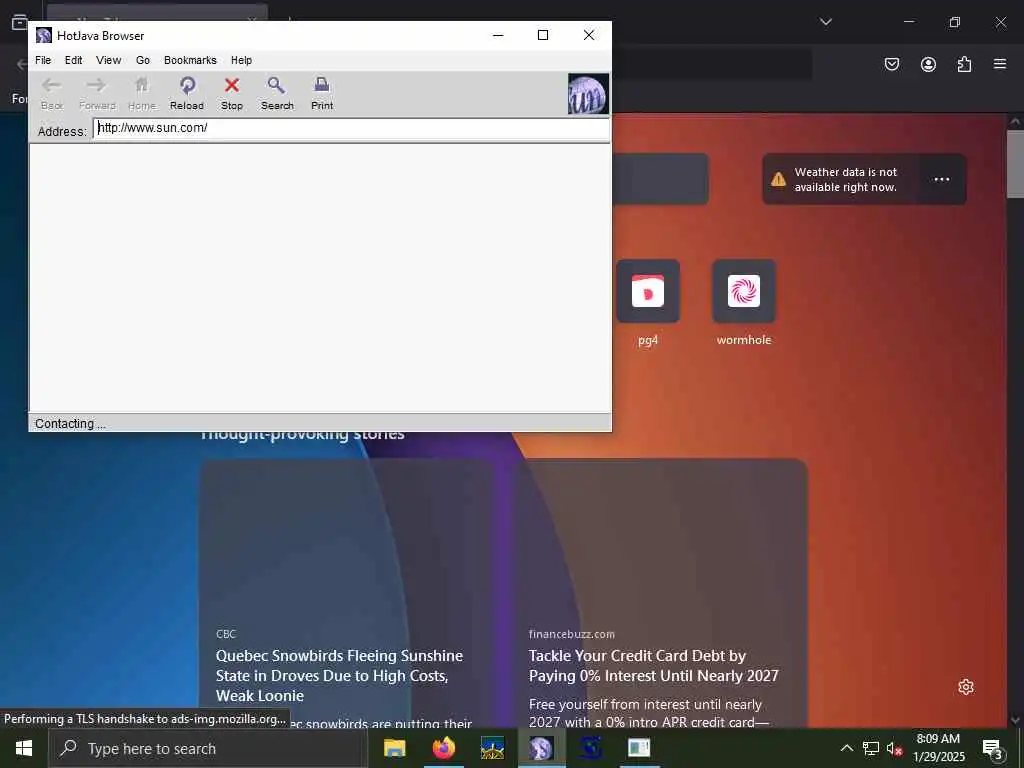Switch to Firefox from the taskbar
The image size is (1024, 768).
tap(443, 748)
